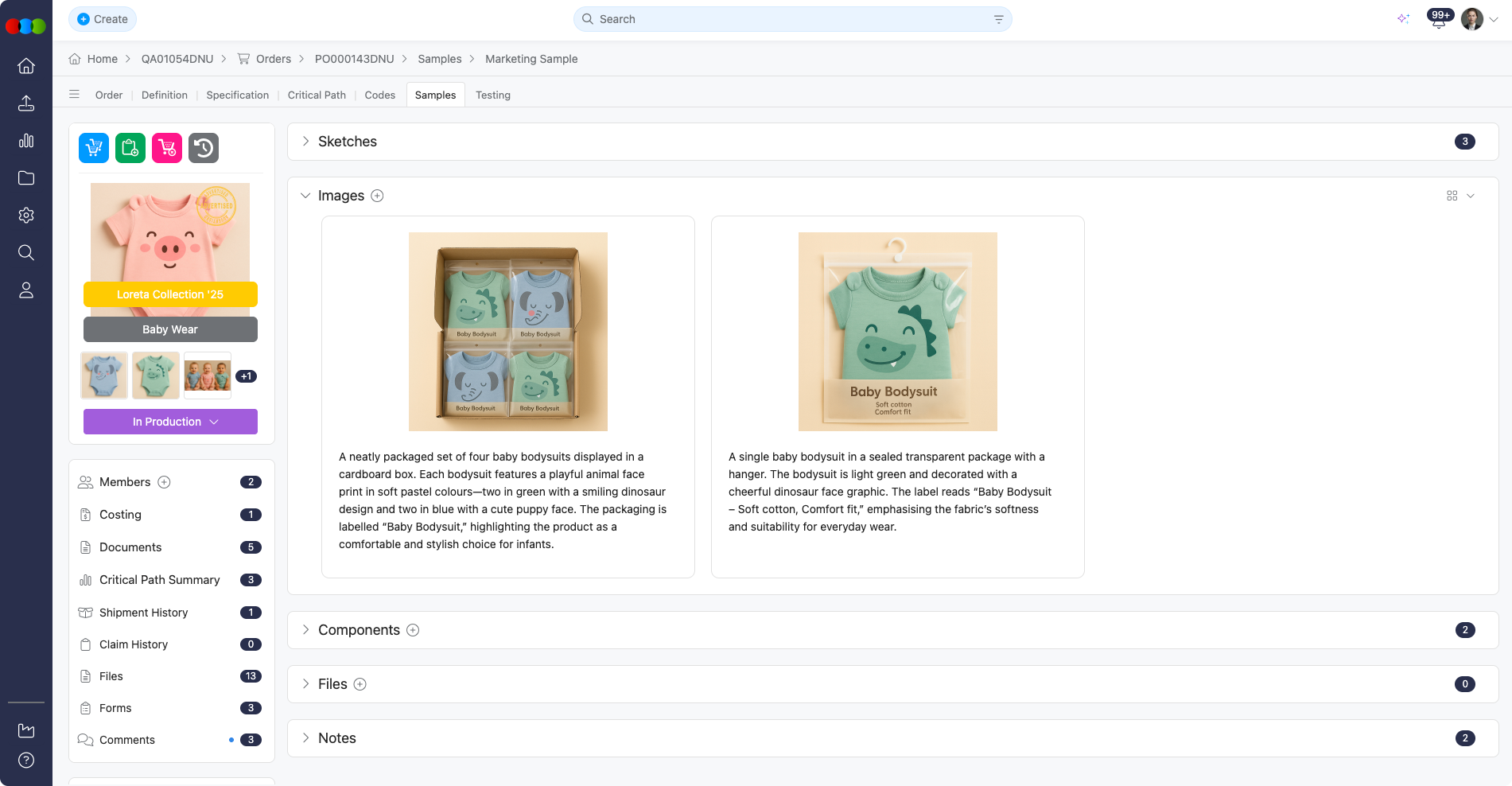Click the pink remove-from-cart action icon
This screenshot has width=1512, height=786.
pos(166,147)
